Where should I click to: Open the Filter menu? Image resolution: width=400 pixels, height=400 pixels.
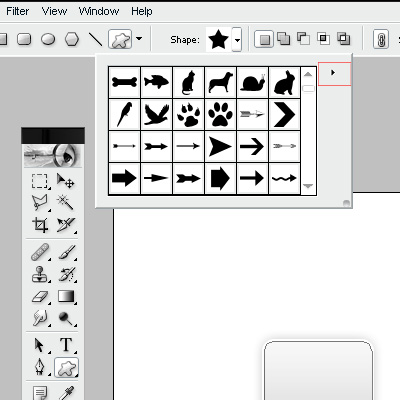point(18,11)
